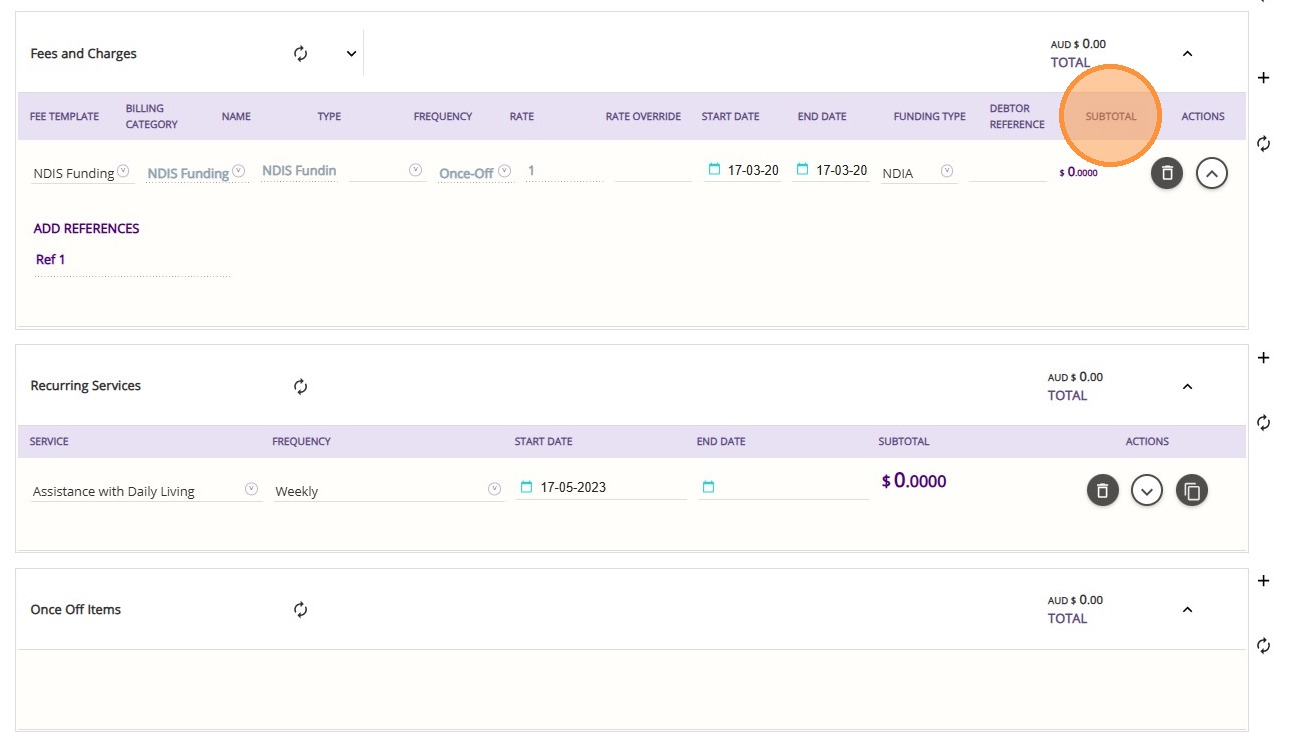Open the fee End Date calendar picker
The height and width of the screenshot is (732, 1311).
click(x=802, y=170)
